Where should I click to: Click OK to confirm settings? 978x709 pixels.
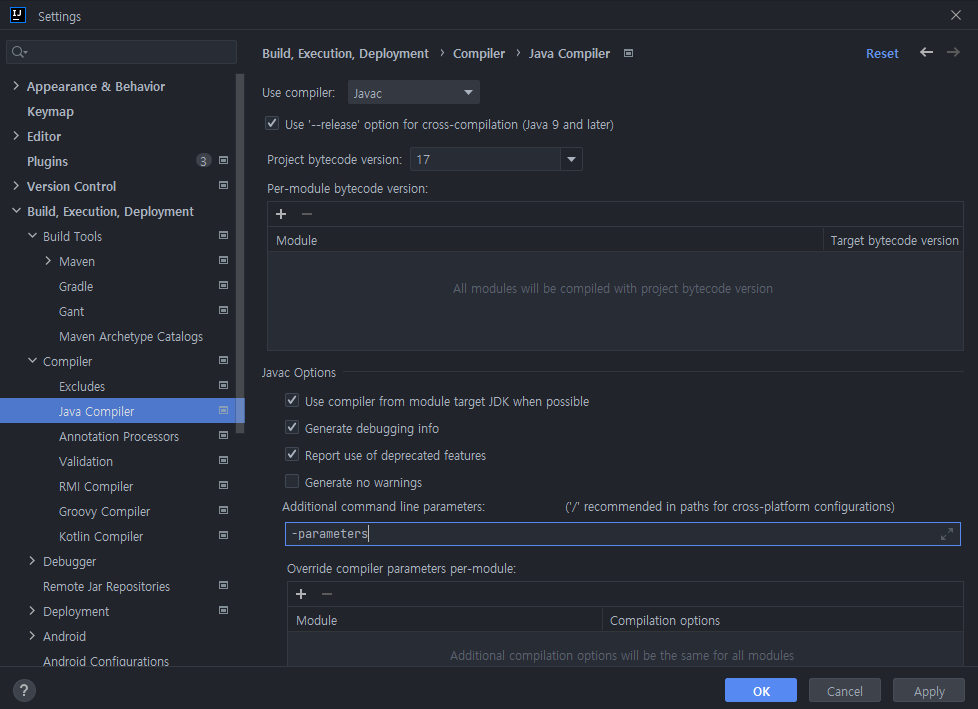point(760,690)
